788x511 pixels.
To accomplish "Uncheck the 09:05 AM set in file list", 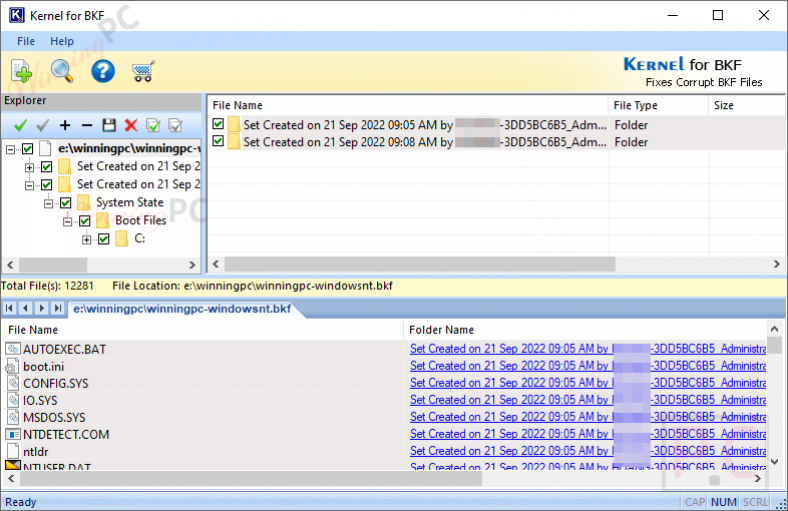I will tap(218, 124).
